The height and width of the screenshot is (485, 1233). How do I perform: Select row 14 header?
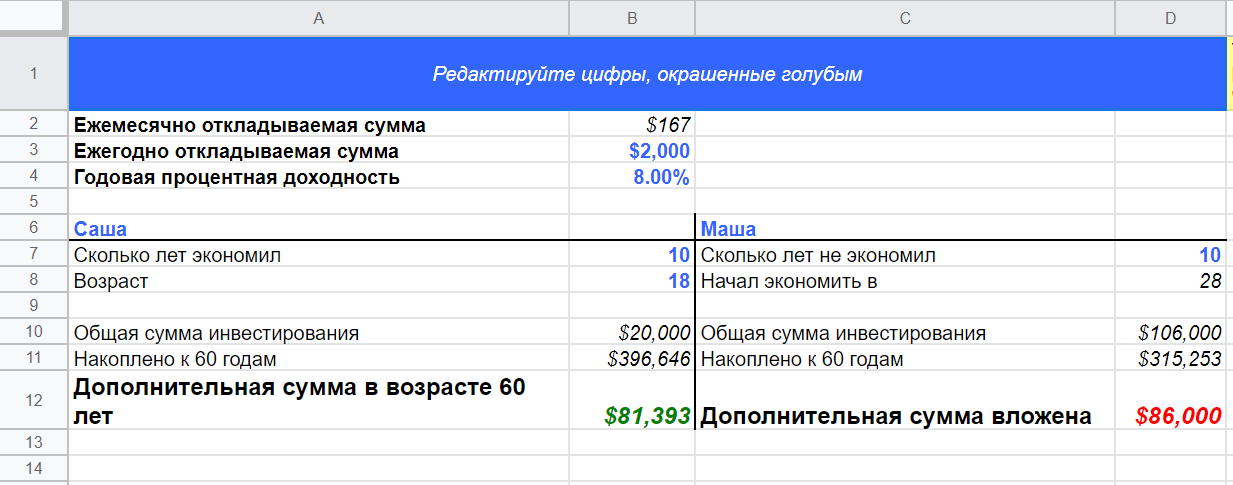[x=33, y=468]
